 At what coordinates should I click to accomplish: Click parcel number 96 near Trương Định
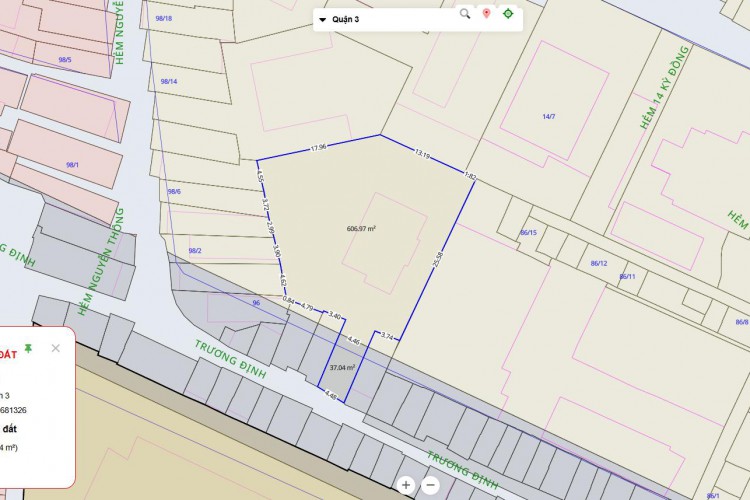(x=256, y=302)
